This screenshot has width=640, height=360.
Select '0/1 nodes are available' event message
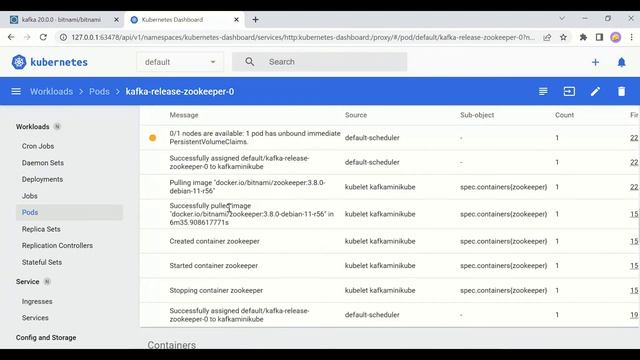(255, 138)
